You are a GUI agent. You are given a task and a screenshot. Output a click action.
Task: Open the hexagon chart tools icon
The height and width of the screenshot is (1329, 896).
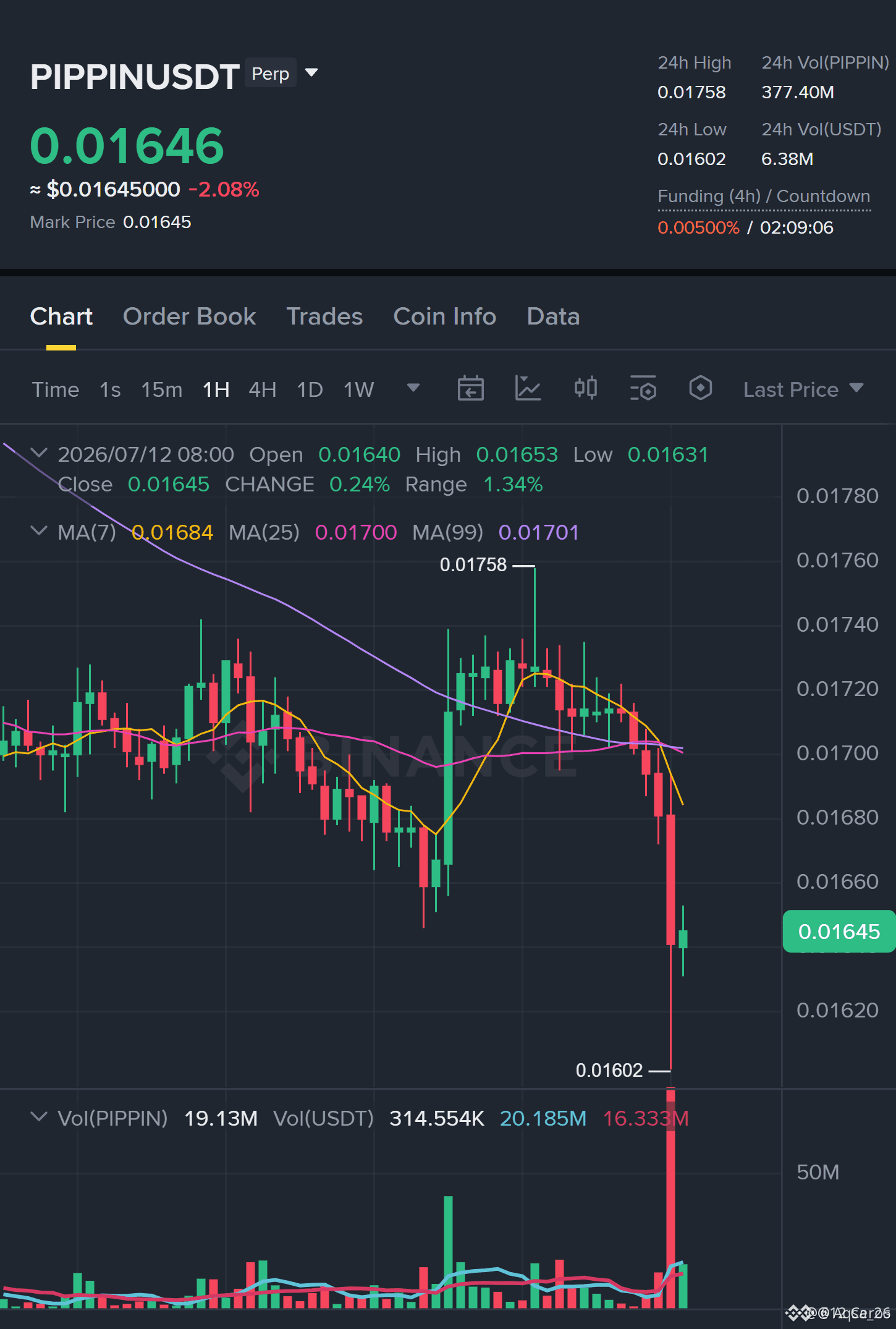[701, 388]
